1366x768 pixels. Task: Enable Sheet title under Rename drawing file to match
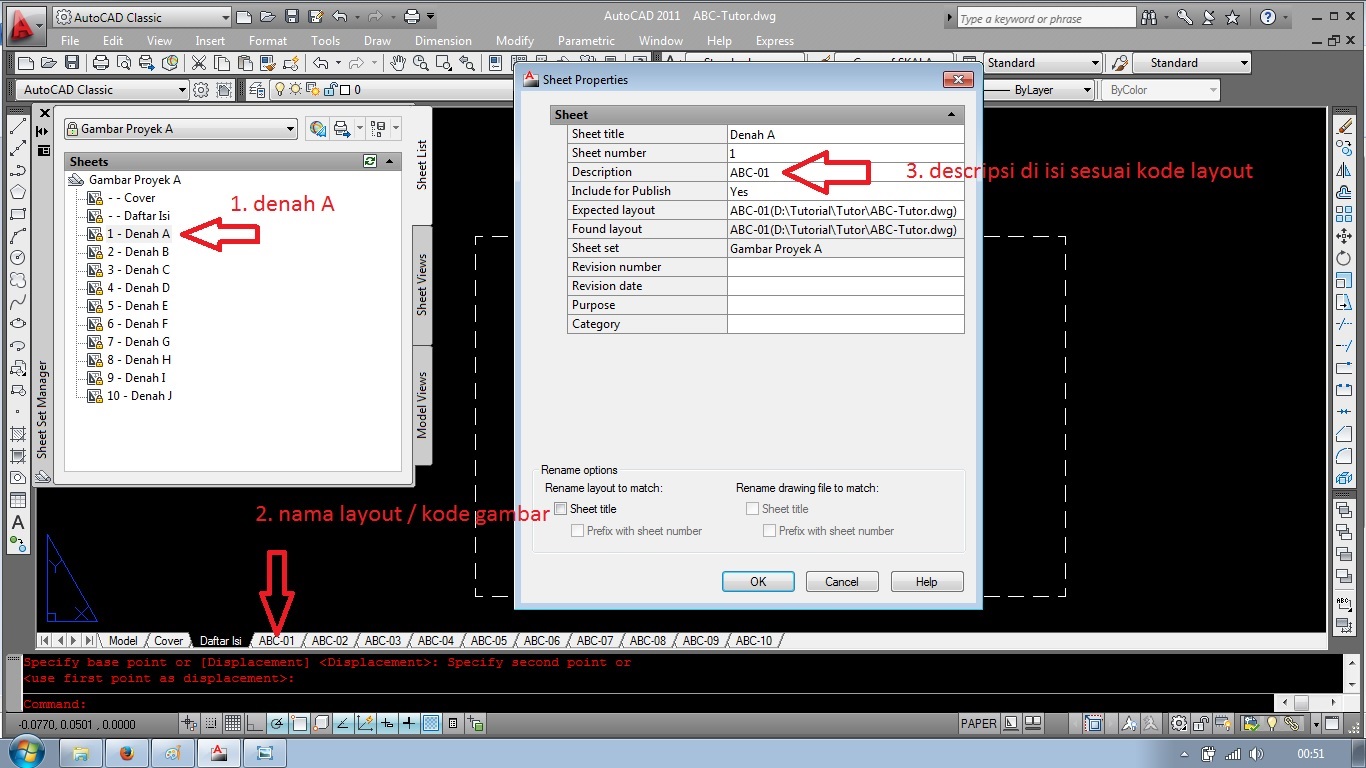tap(752, 508)
